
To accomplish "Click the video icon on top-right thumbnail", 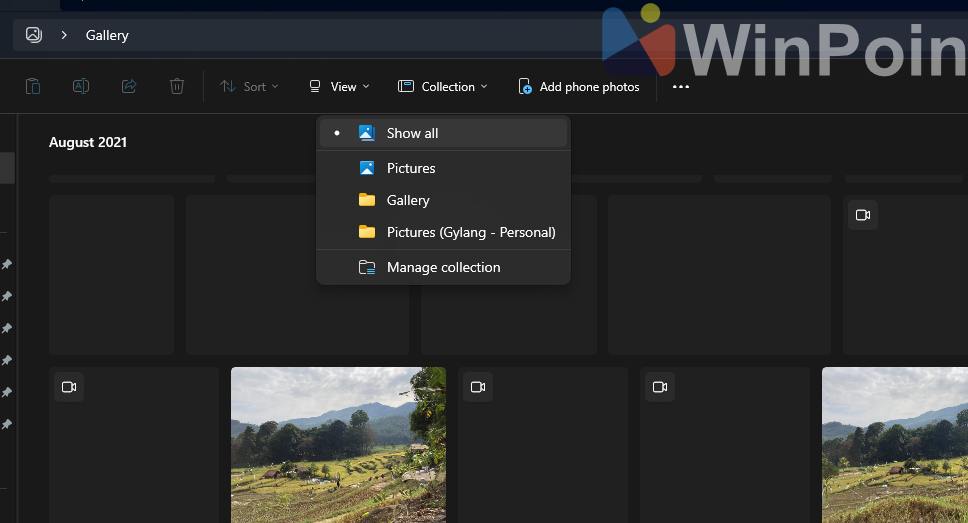I will pyautogui.click(x=862, y=215).
